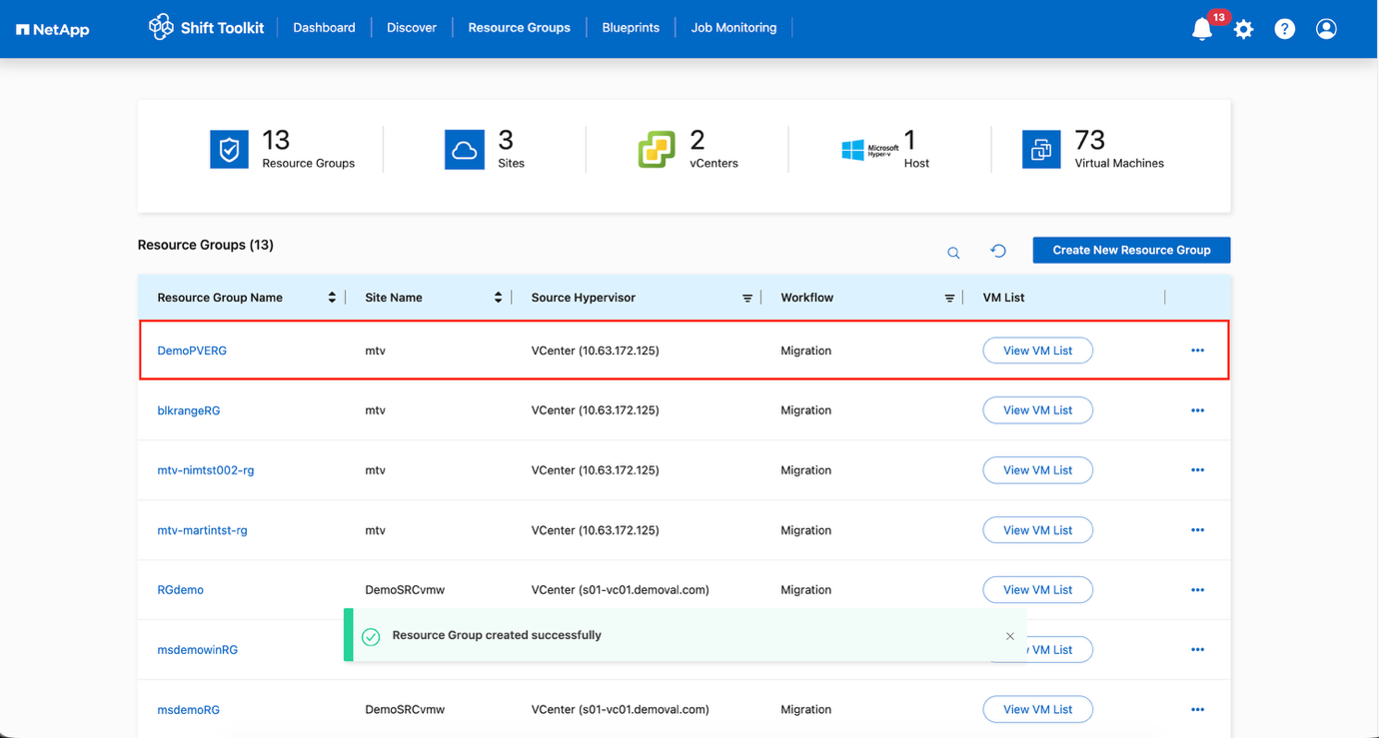This screenshot has width=1384, height=742.
Task: Open the user profile icon
Action: pos(1326,29)
